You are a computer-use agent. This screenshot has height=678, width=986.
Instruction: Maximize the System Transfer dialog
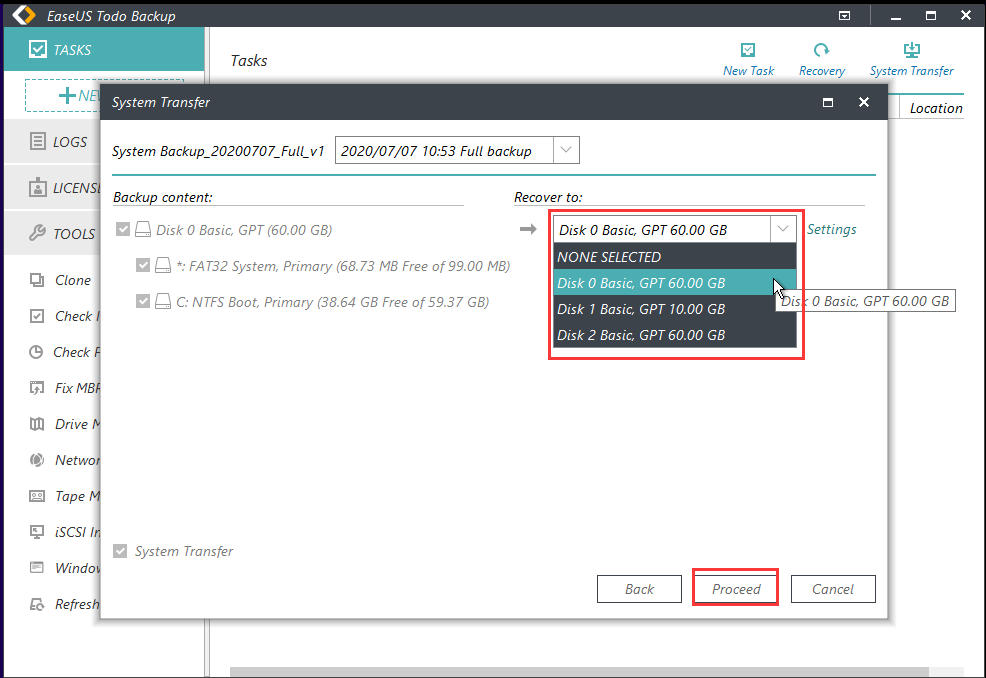[x=828, y=102]
